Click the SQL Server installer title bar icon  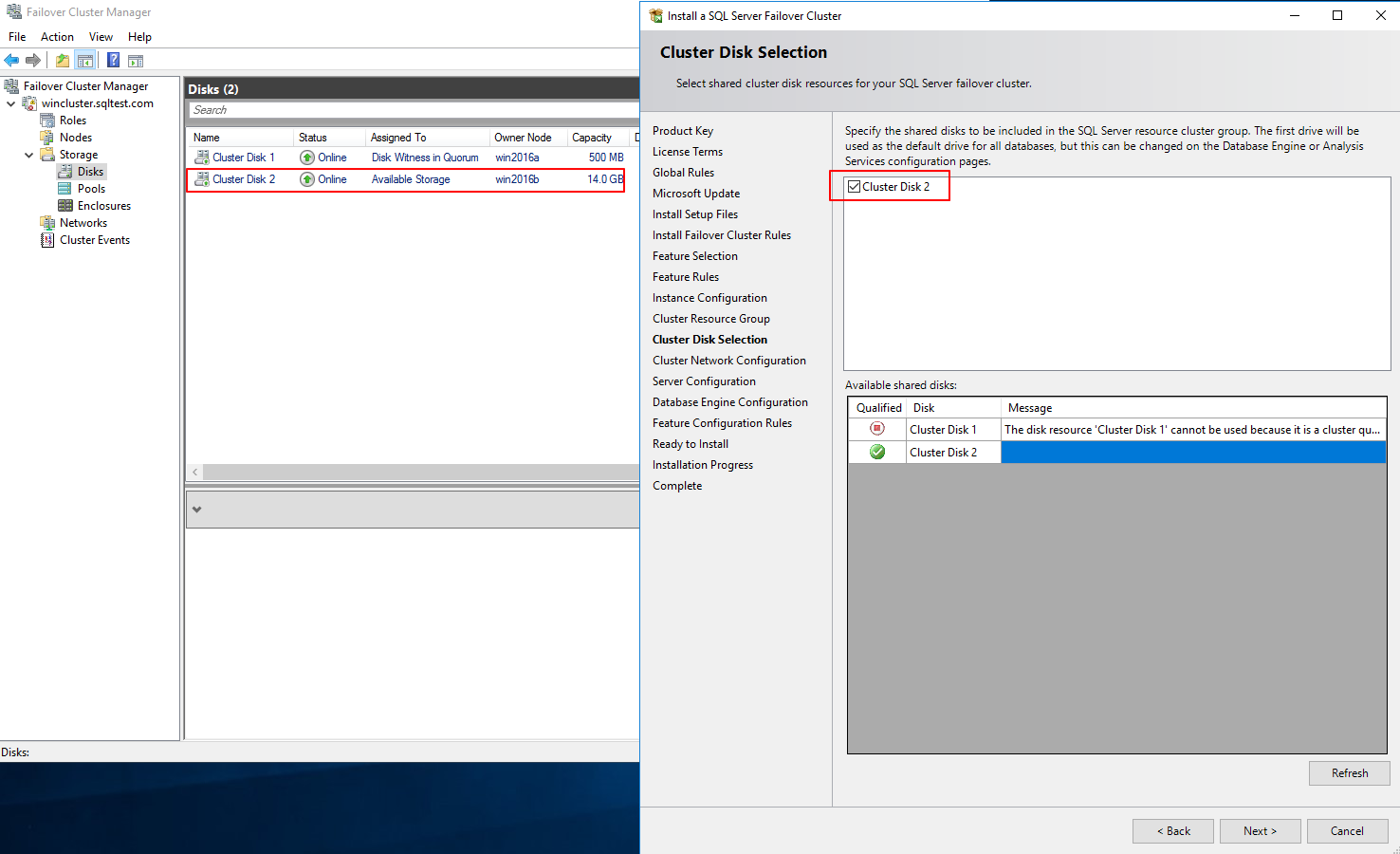tap(655, 16)
